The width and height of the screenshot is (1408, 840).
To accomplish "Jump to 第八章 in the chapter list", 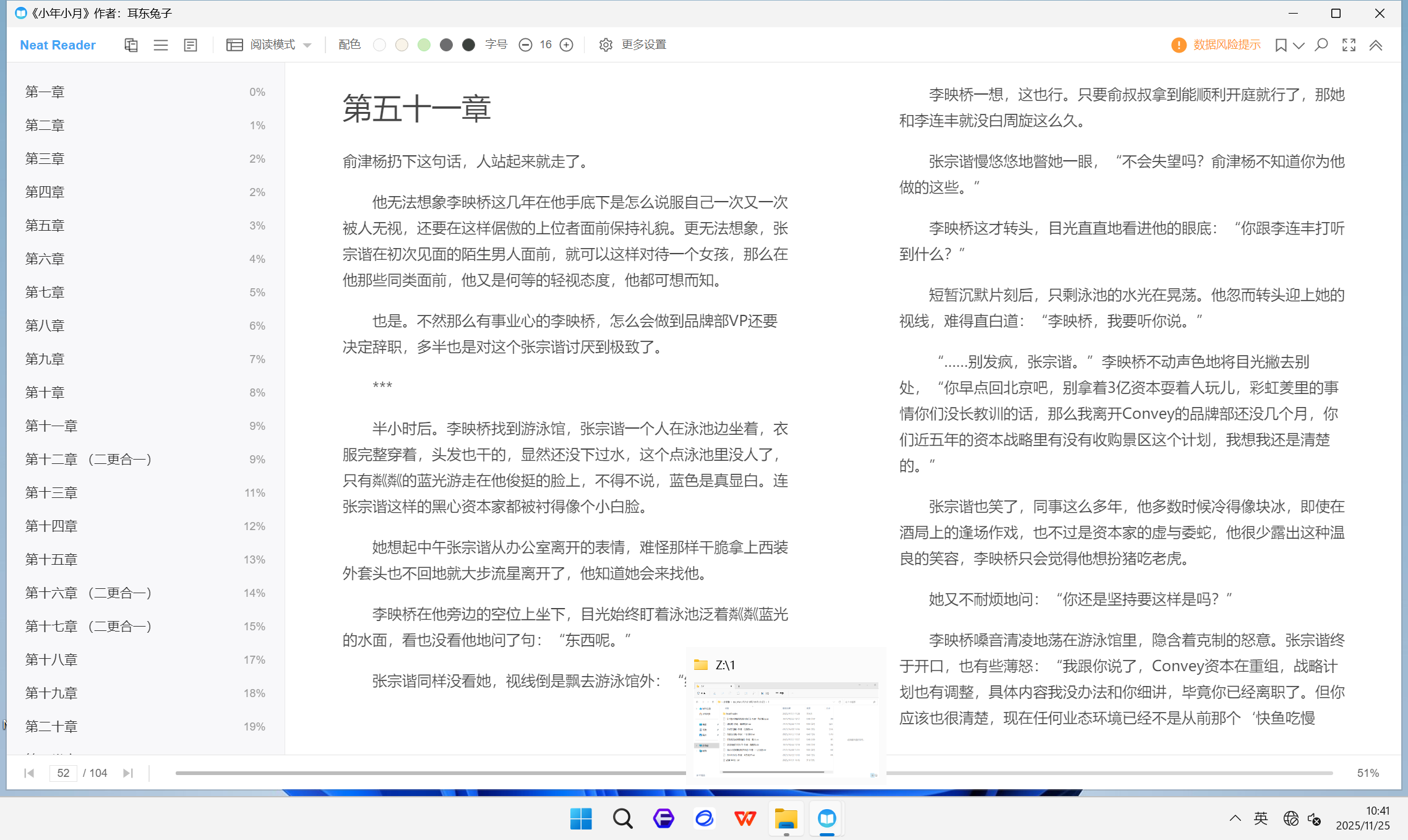I will [45, 325].
